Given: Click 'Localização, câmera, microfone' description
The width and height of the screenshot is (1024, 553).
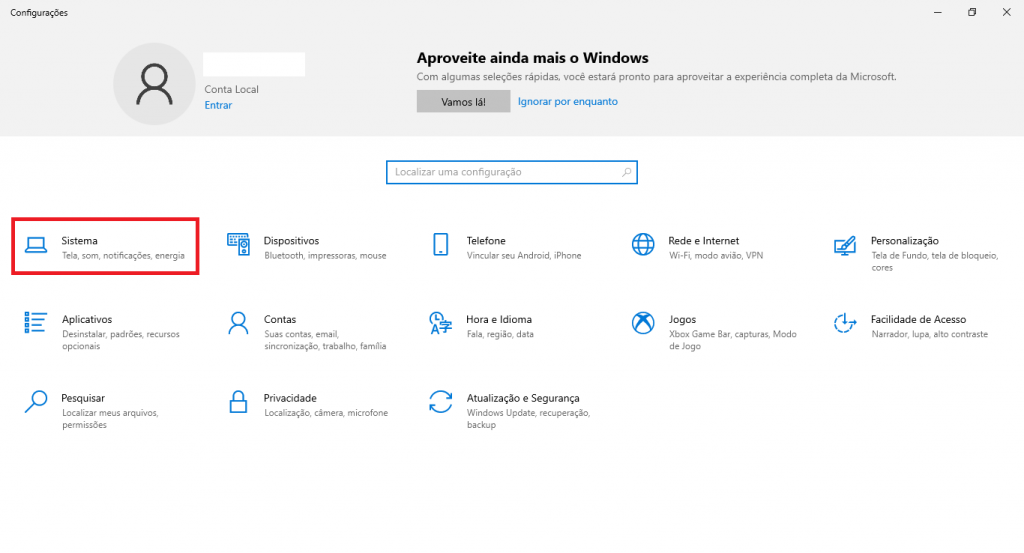Looking at the screenshot, I should pyautogui.click(x=326, y=413).
